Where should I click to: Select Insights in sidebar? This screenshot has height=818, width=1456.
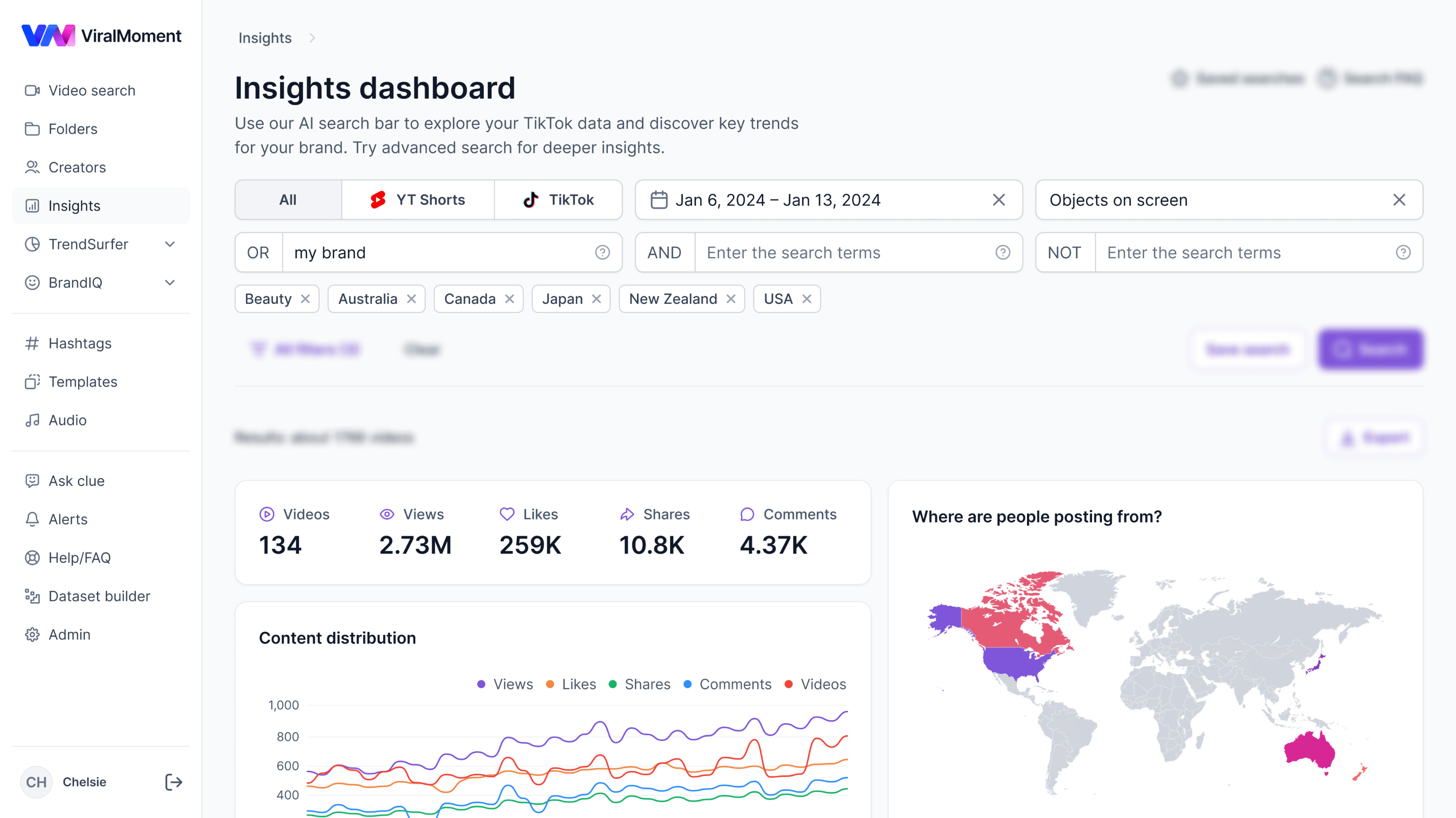101,206
